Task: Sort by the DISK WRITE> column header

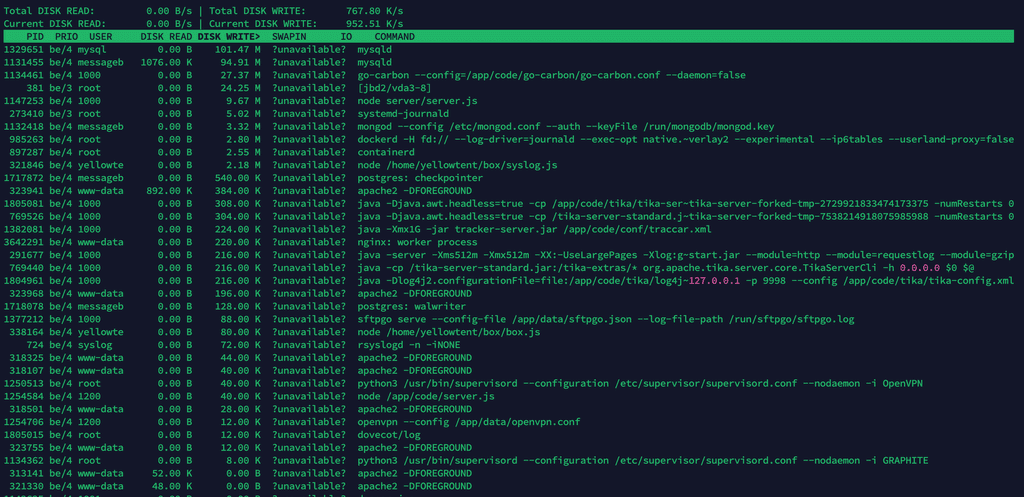Action: (229, 36)
